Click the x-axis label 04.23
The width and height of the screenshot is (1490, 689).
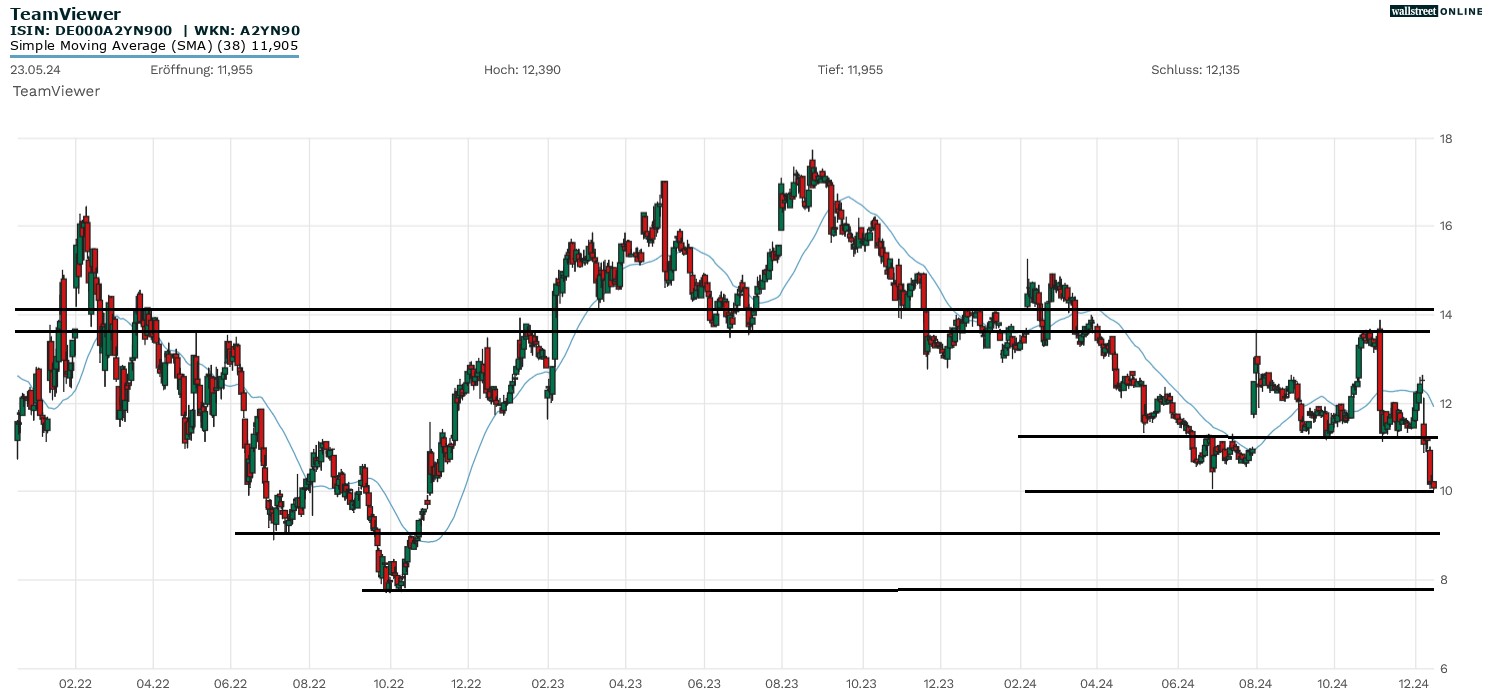click(x=625, y=684)
